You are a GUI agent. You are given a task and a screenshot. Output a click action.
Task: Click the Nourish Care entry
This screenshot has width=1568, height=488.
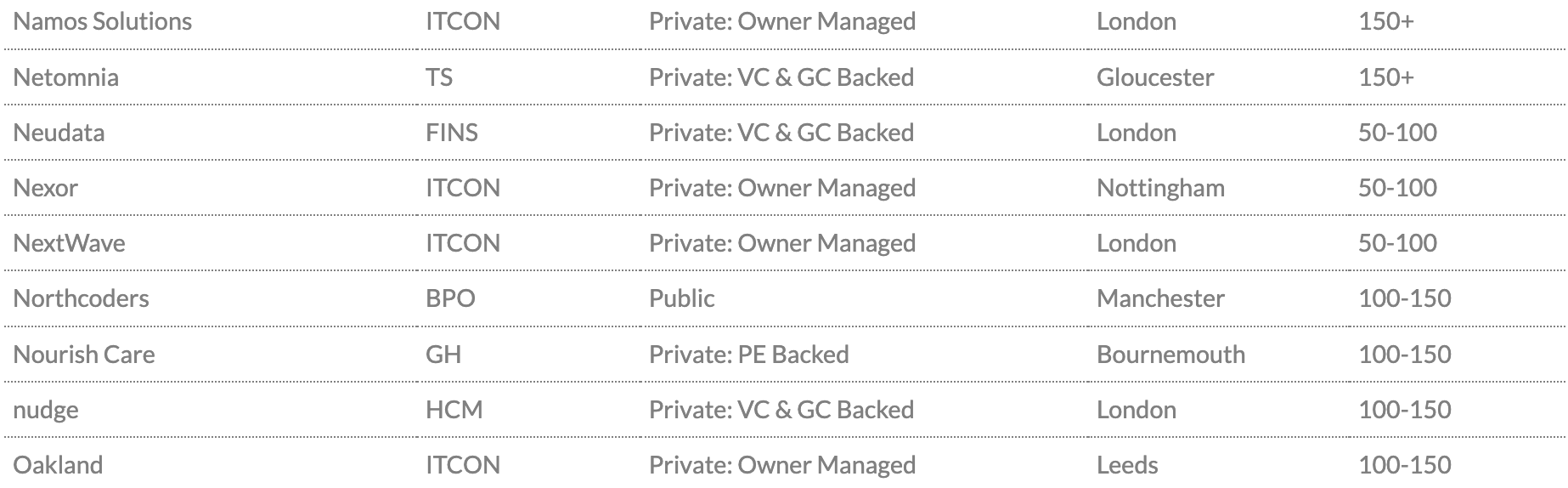(x=83, y=355)
